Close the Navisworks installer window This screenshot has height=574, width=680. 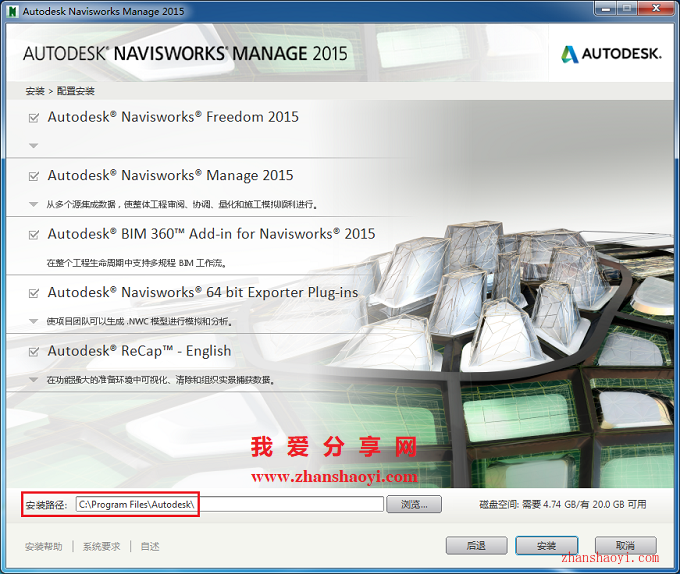click(656, 8)
